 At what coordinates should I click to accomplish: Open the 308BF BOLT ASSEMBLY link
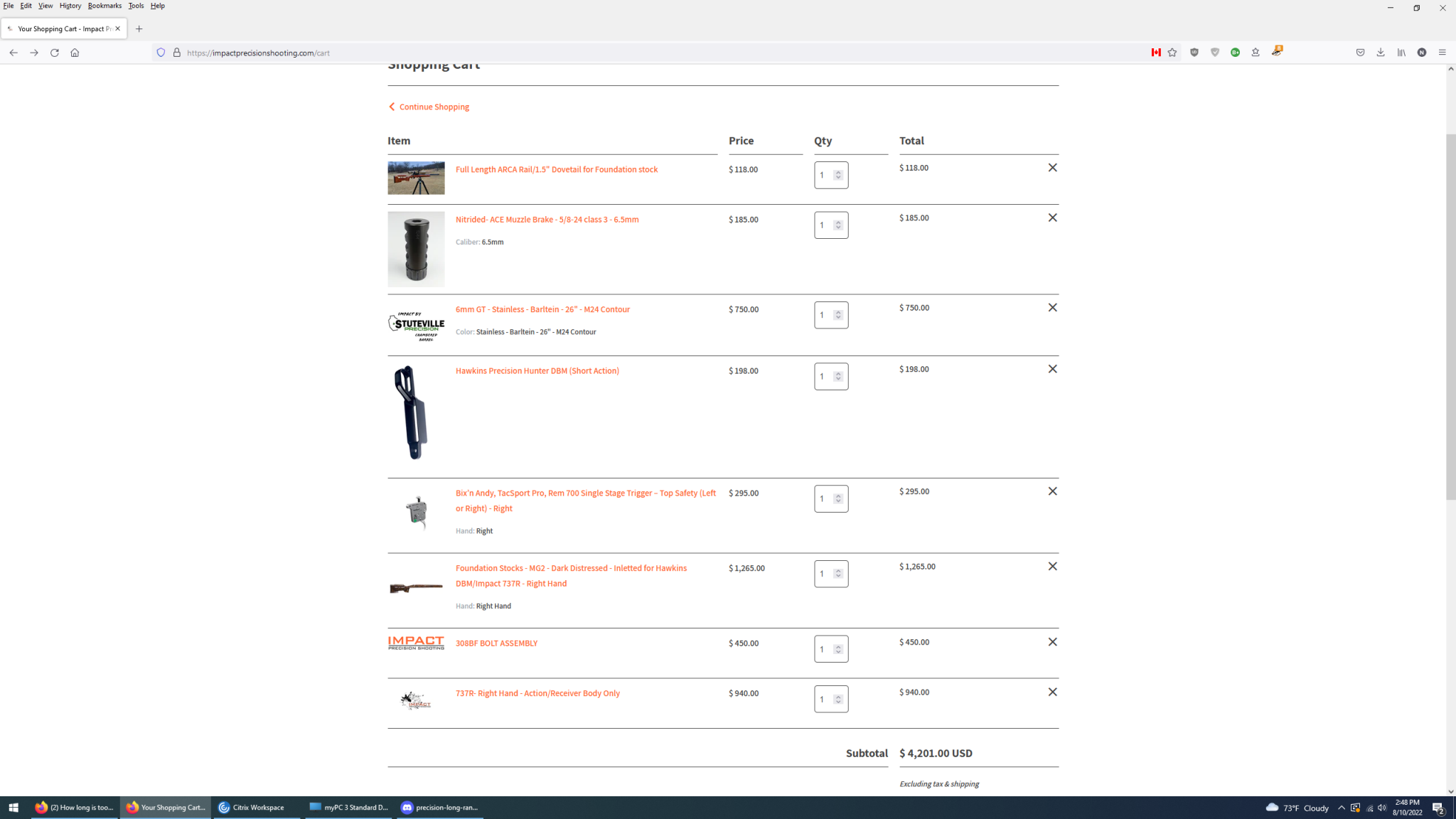pos(496,643)
